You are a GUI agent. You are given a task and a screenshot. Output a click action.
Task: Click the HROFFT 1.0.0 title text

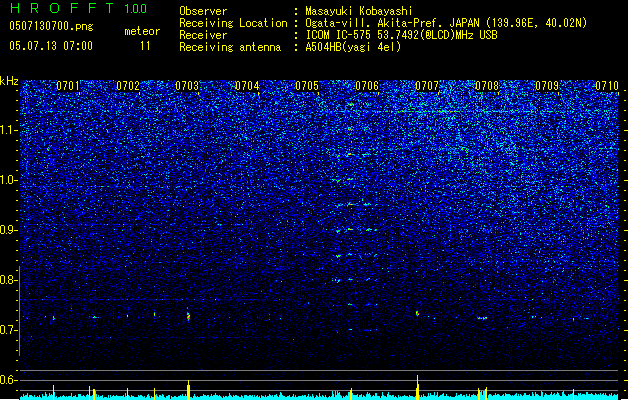point(78,8)
